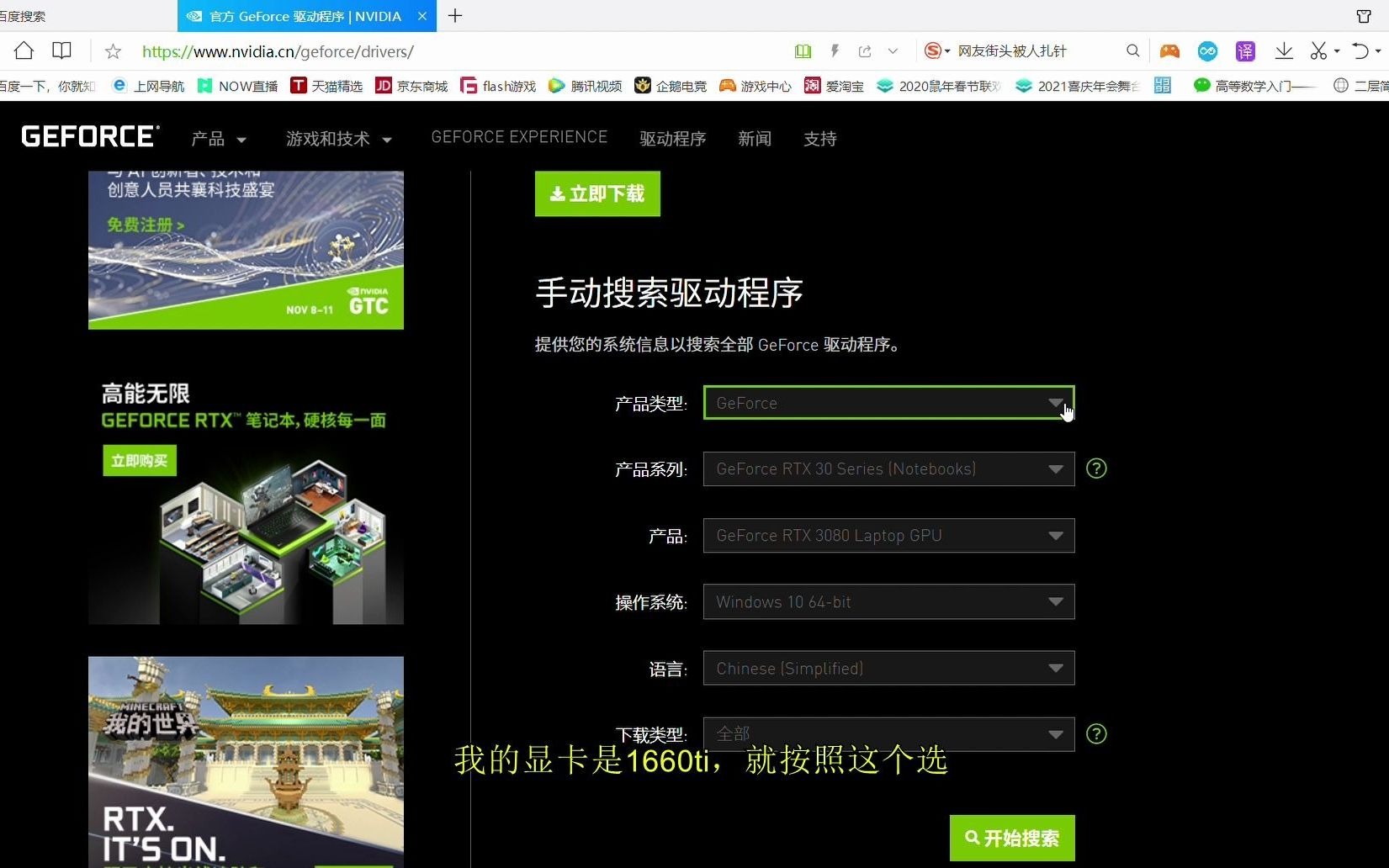Open the 新闻 nav item

[x=755, y=139]
